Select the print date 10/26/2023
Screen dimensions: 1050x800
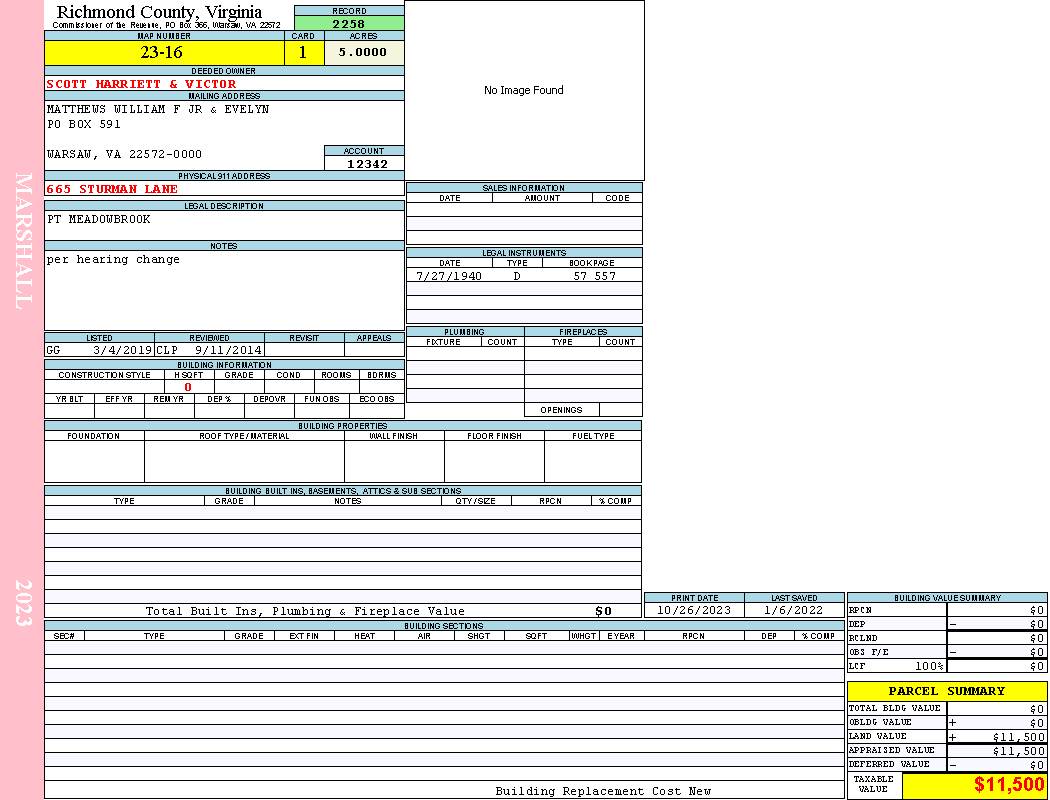point(694,610)
